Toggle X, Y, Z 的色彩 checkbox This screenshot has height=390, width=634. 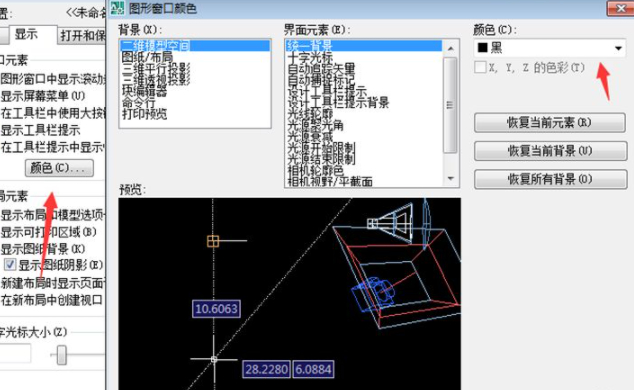click(480, 67)
